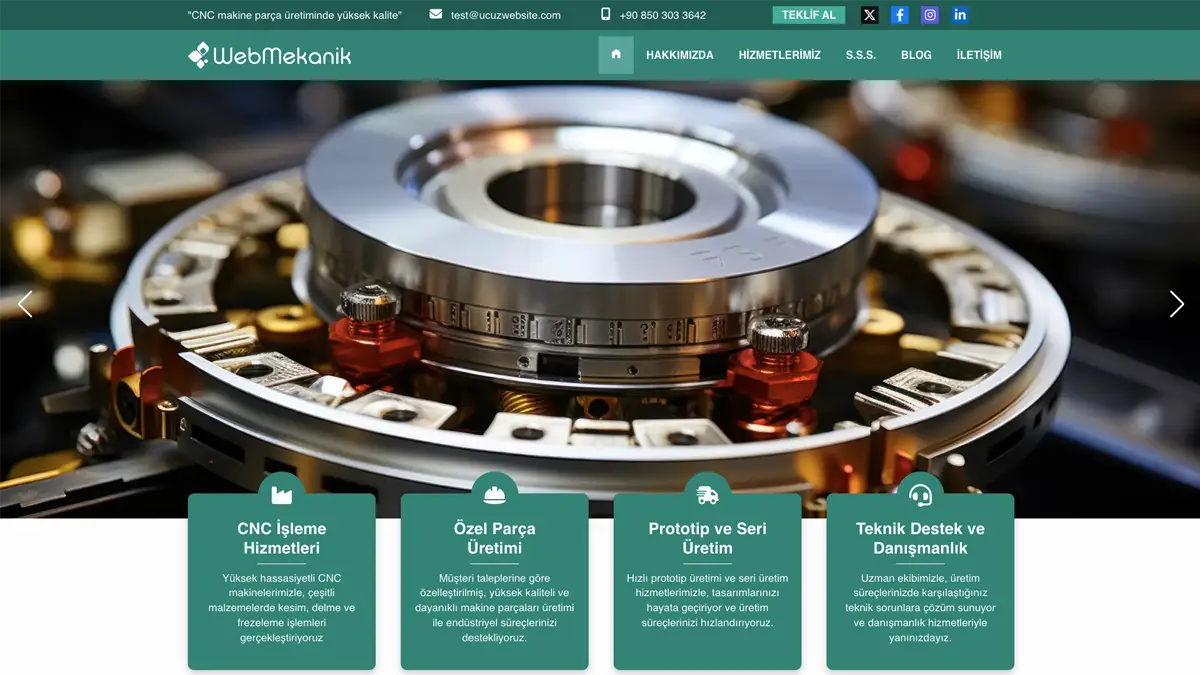Click the headset icon above Teknik Destek
This screenshot has height=675, width=1200.
[x=920, y=495]
